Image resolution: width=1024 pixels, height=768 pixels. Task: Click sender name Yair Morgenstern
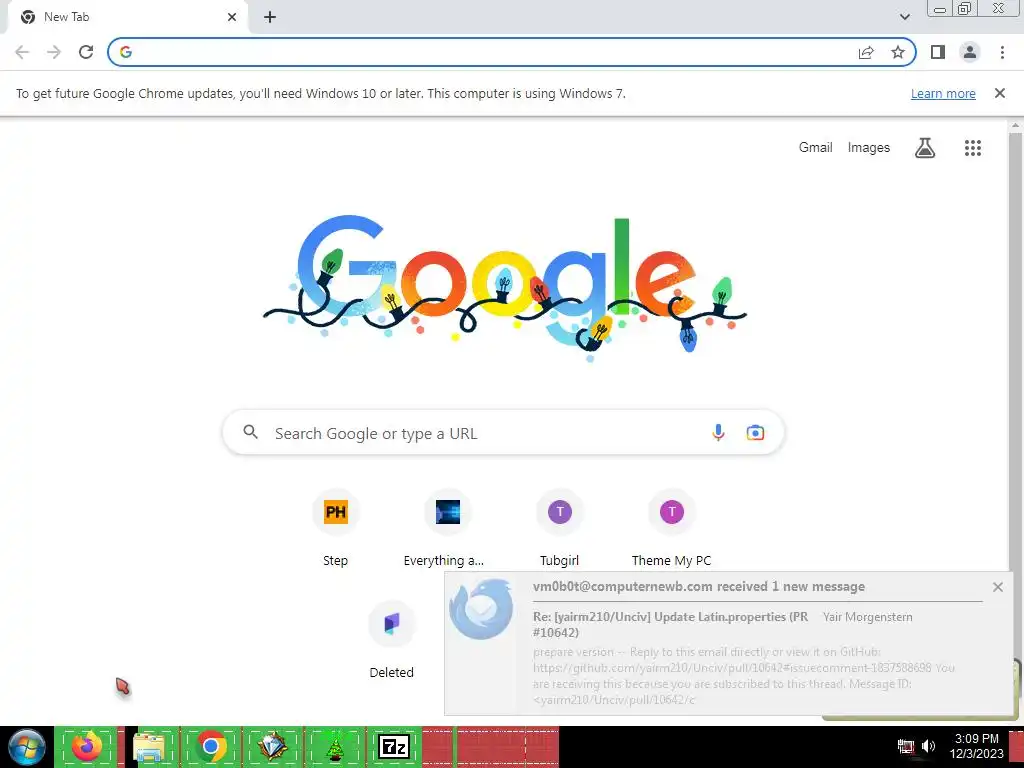(x=867, y=617)
